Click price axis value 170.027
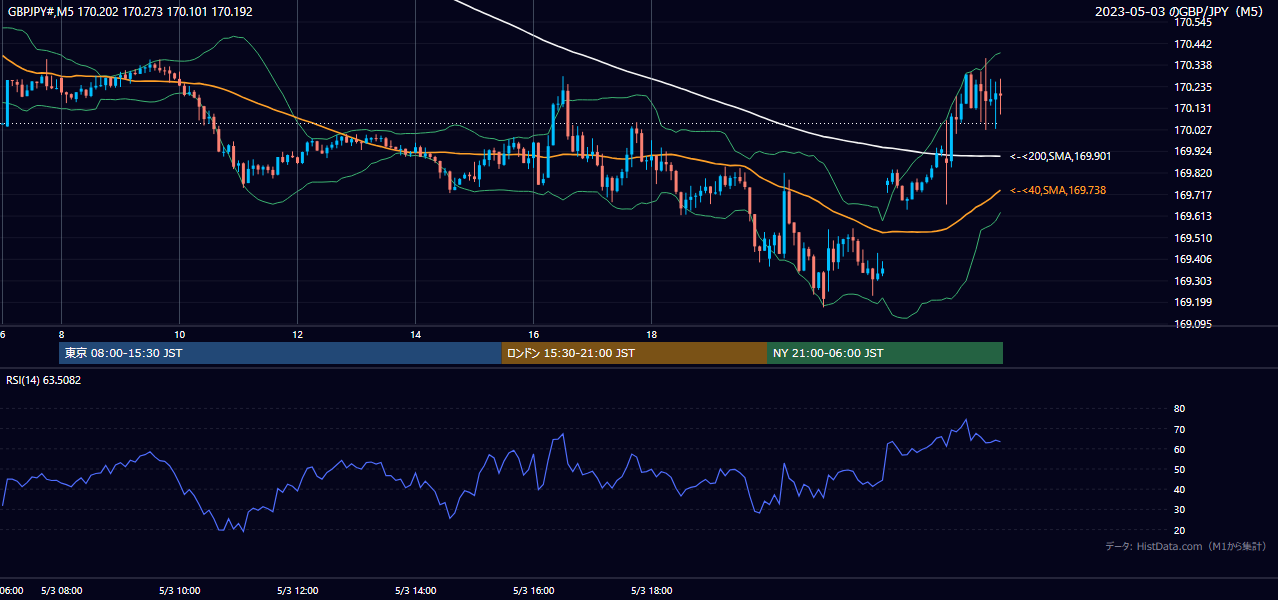This screenshot has width=1278, height=600. (1193, 130)
